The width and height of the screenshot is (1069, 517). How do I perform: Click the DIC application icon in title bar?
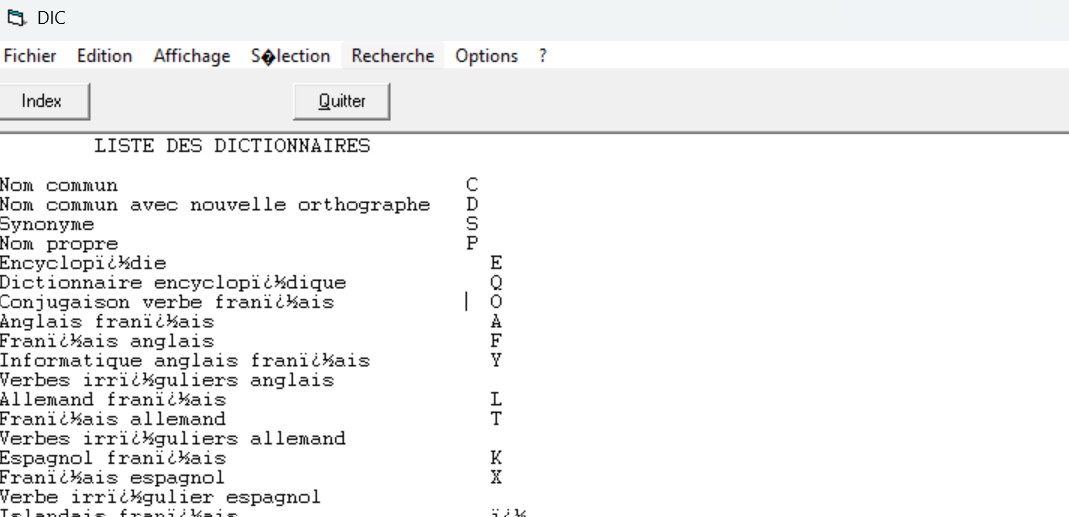coord(15,18)
